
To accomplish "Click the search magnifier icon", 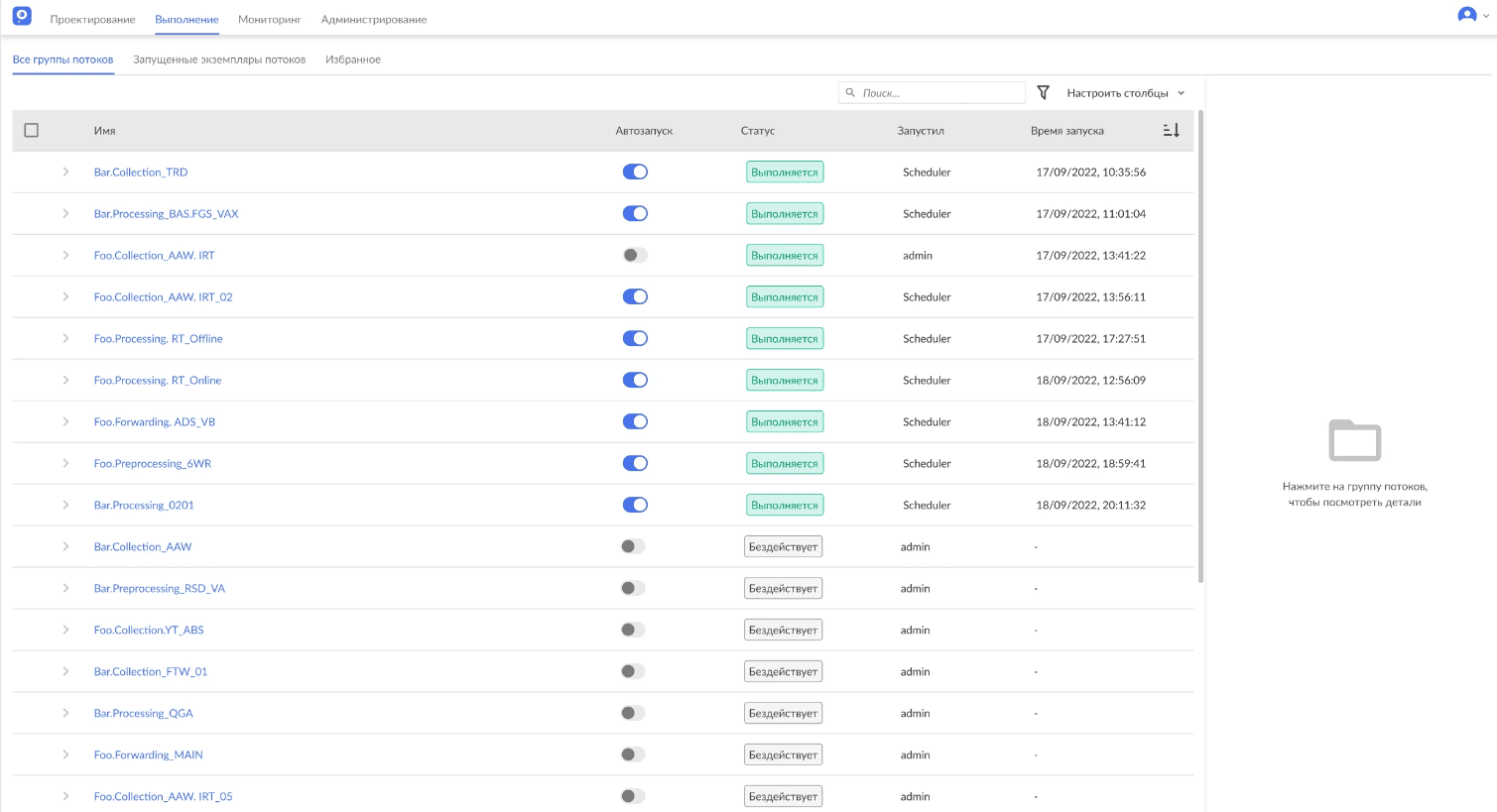I will click(850, 93).
